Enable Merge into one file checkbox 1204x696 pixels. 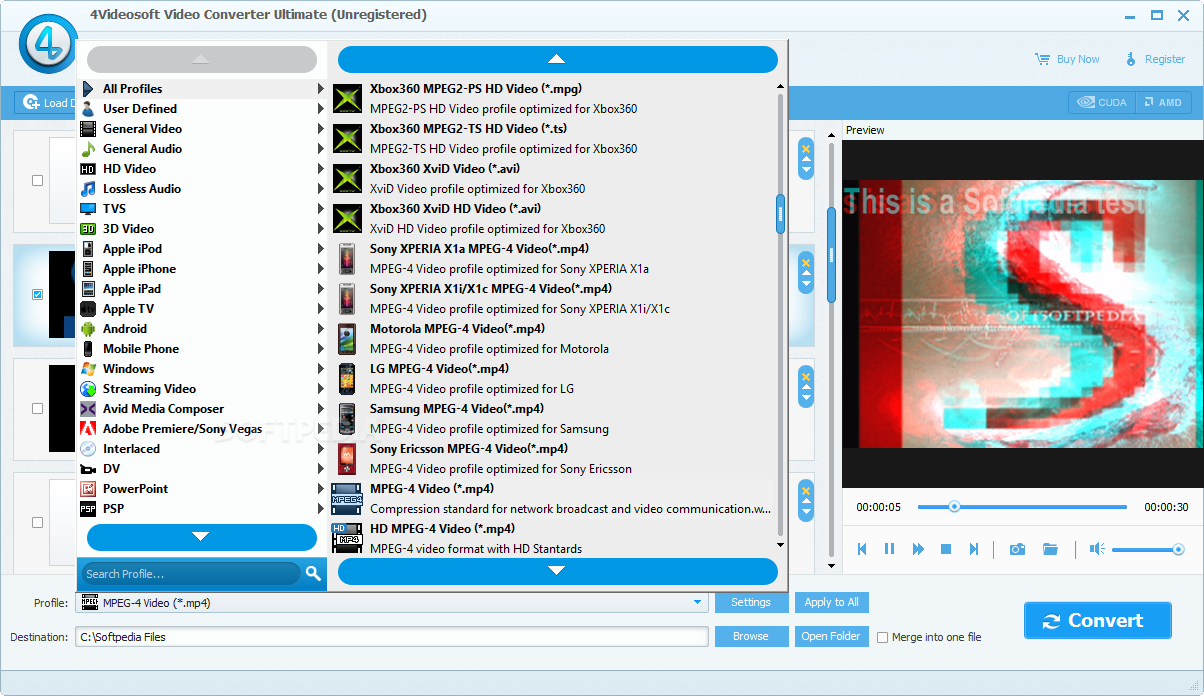click(x=882, y=637)
